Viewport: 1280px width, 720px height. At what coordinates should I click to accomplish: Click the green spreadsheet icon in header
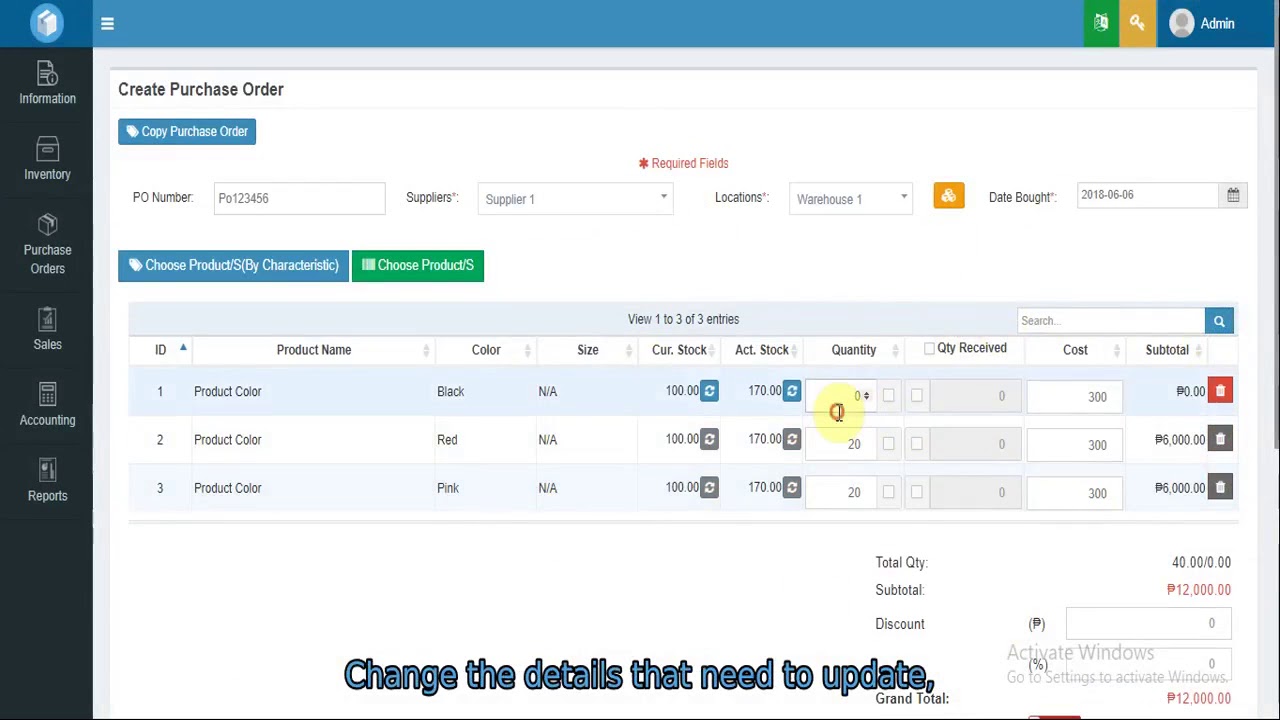1101,23
